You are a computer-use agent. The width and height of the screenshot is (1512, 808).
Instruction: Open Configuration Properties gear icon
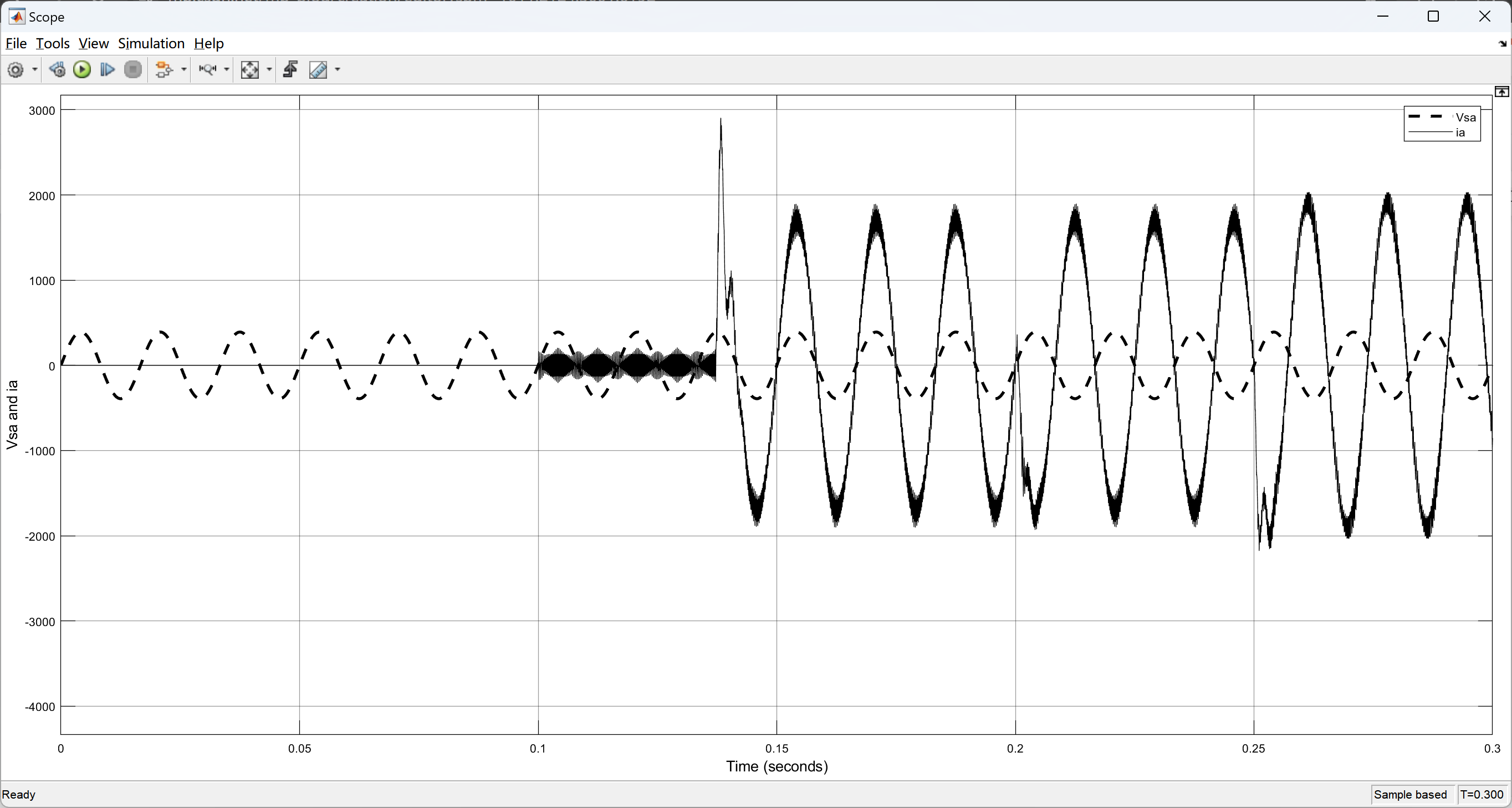(x=16, y=70)
